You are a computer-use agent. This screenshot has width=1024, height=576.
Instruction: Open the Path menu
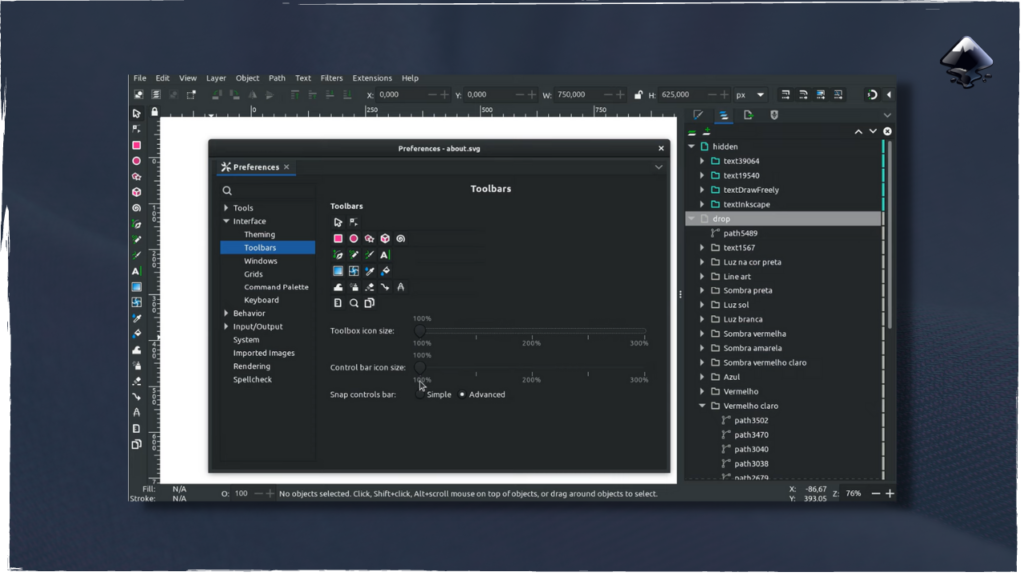click(277, 78)
